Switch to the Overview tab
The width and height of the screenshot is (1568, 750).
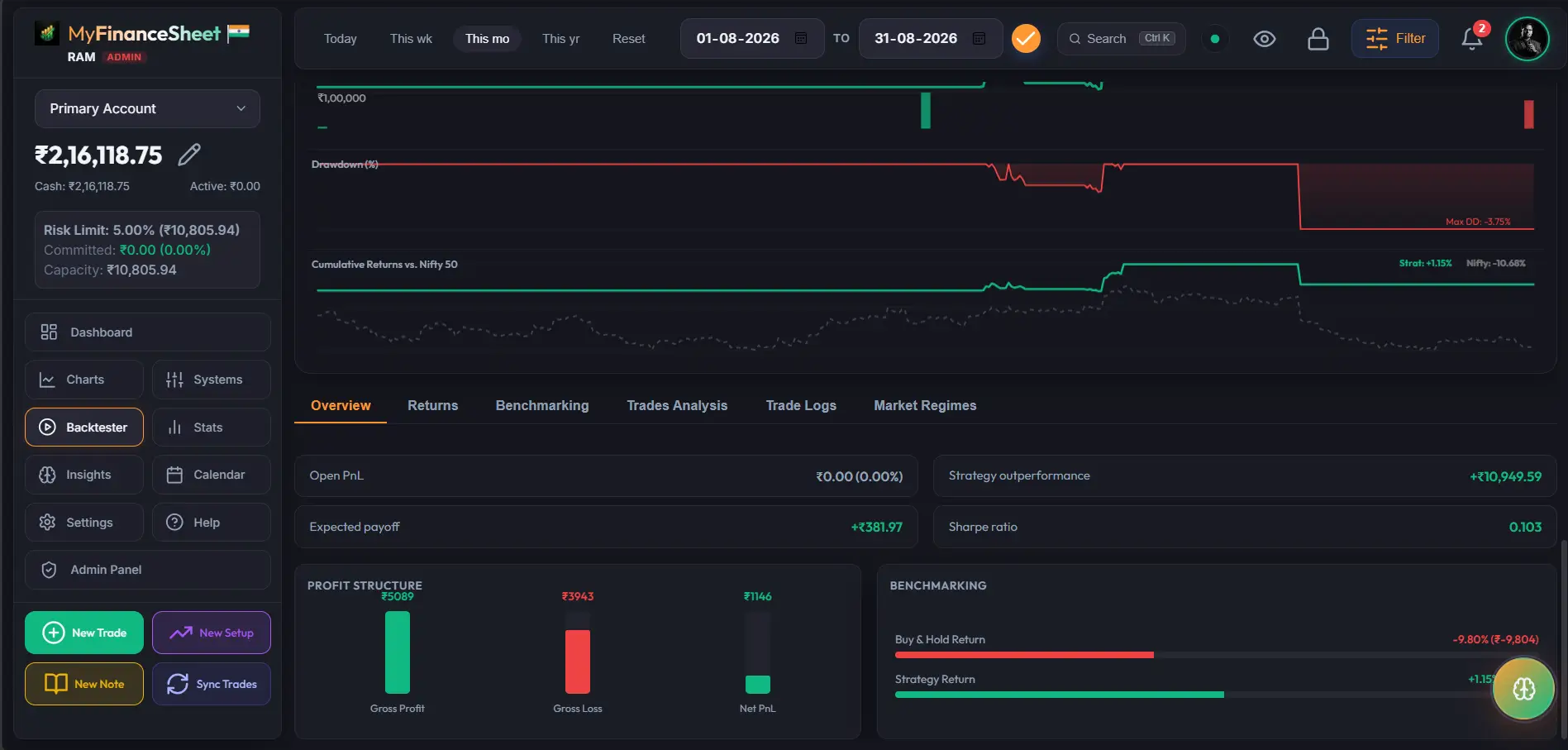[341, 405]
